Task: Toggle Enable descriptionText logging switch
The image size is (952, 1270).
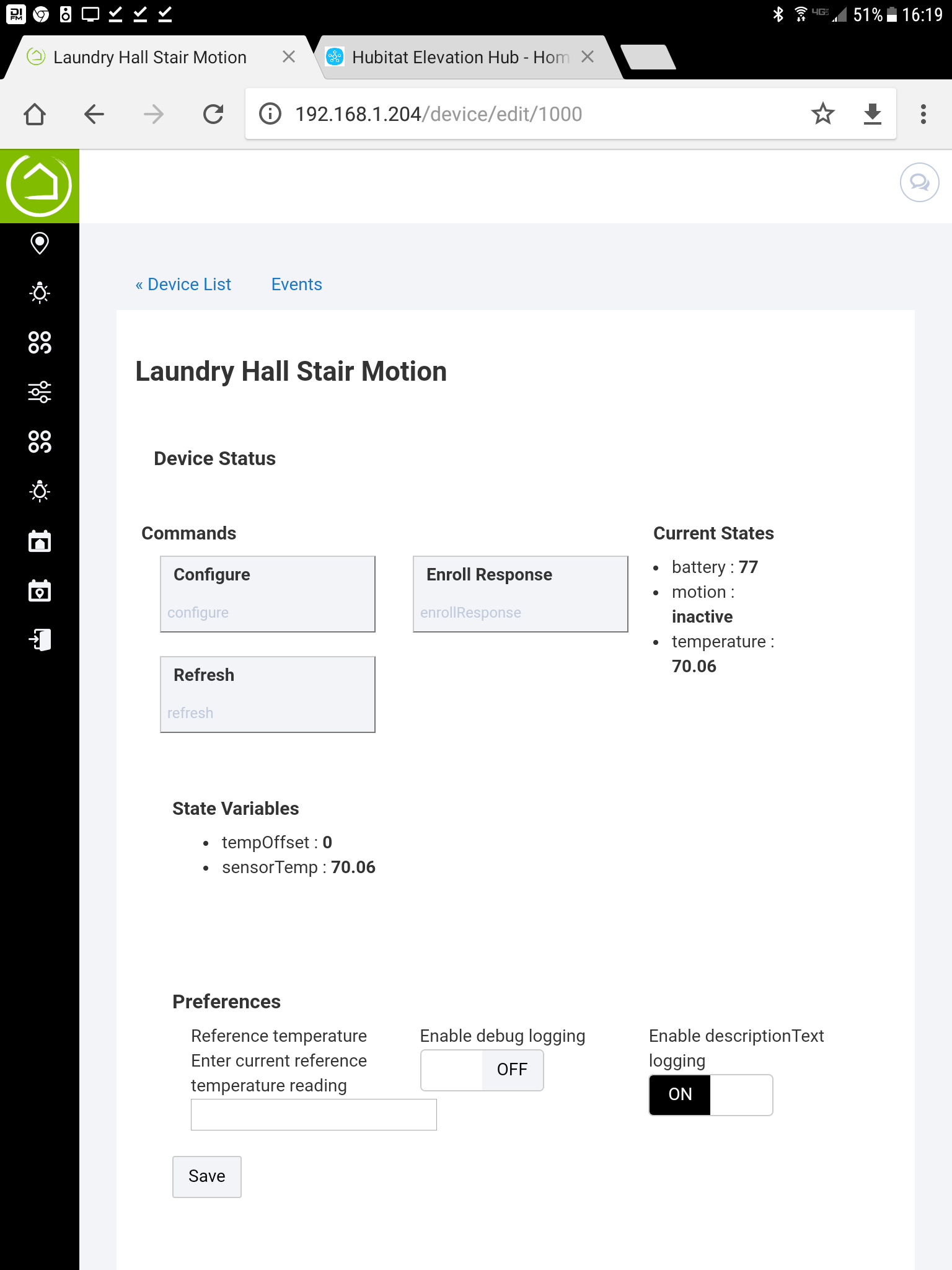Action: [711, 1095]
